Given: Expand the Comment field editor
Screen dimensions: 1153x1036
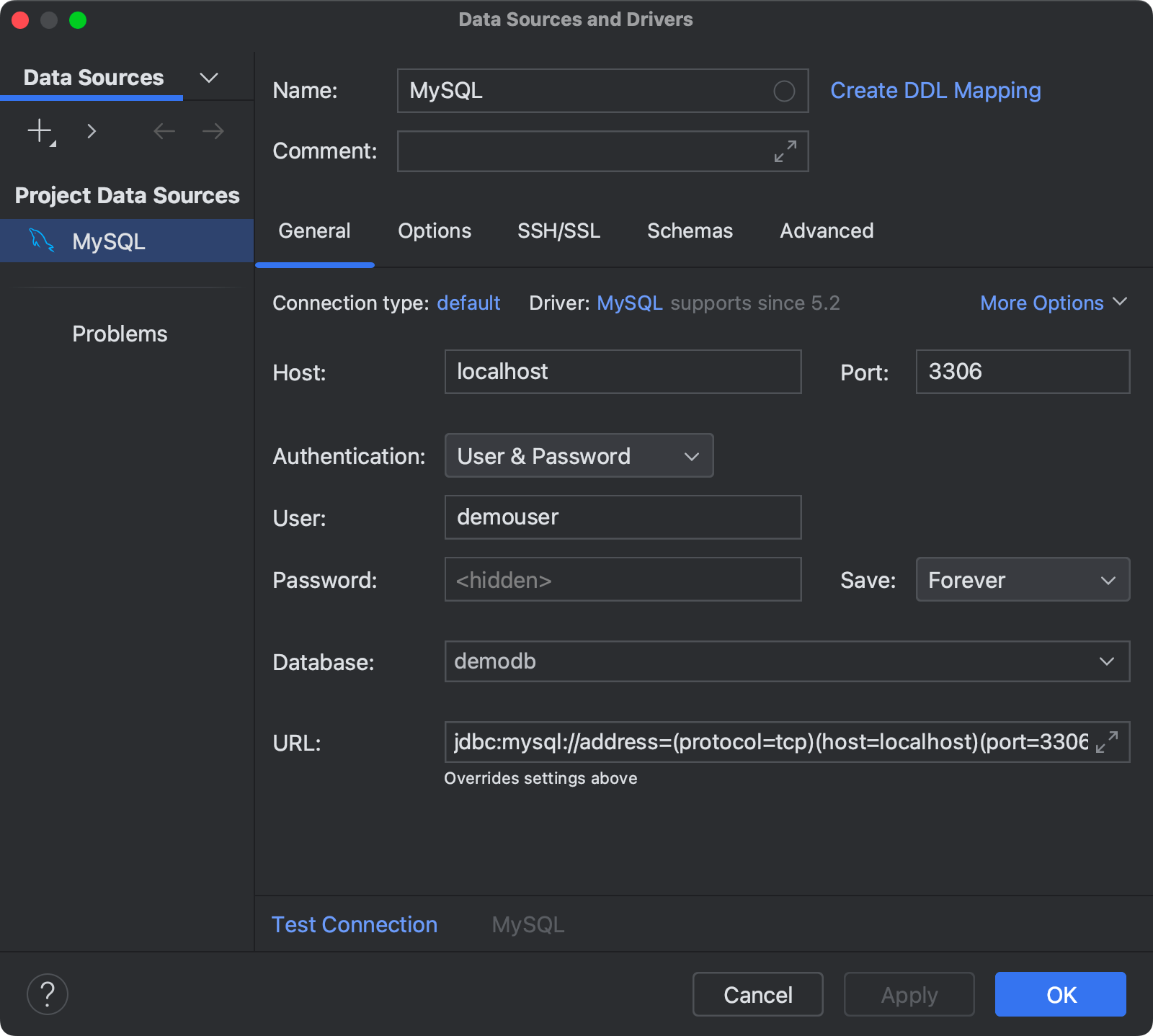Looking at the screenshot, I should pyautogui.click(x=785, y=151).
